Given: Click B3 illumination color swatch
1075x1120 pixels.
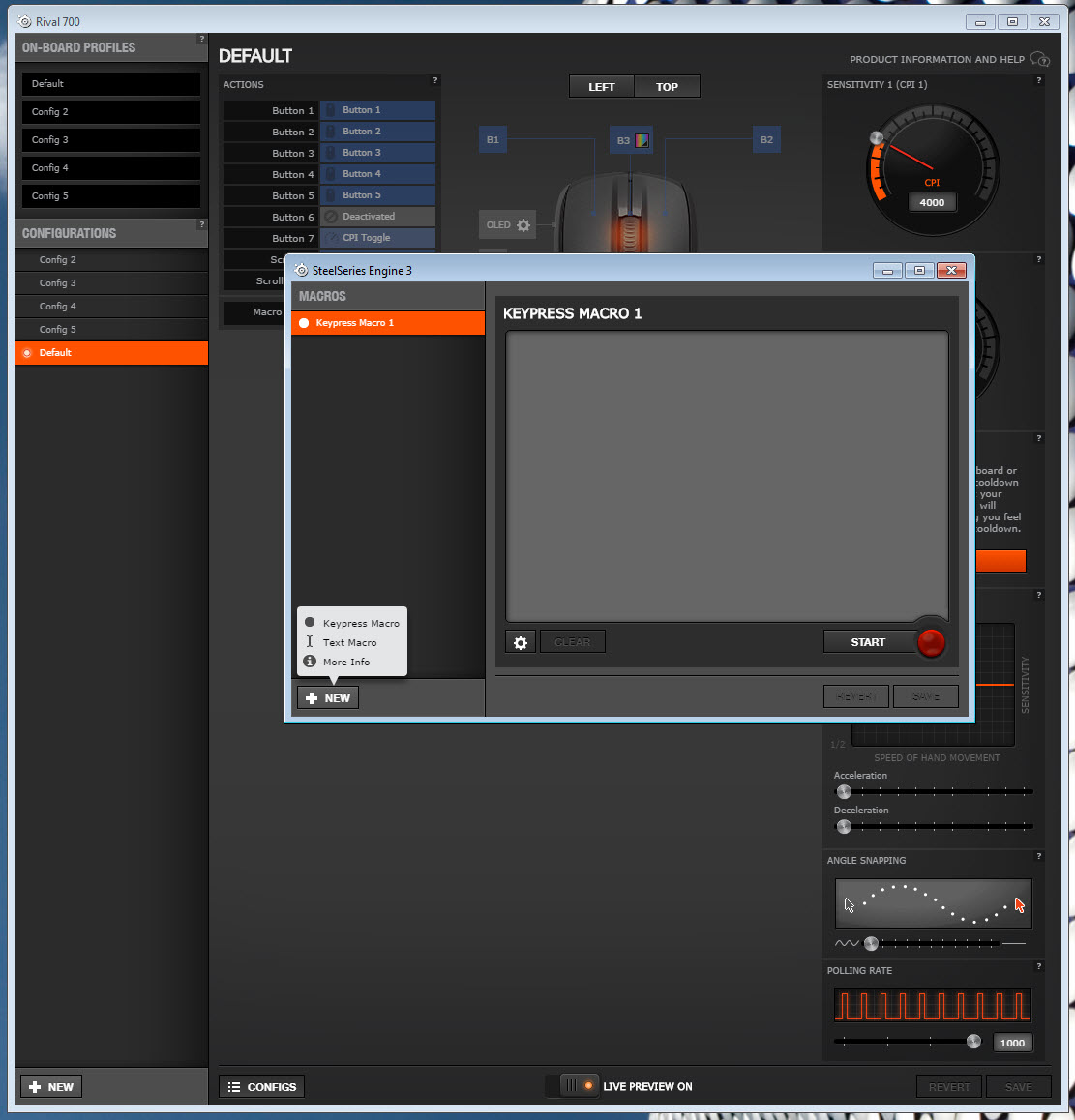Looking at the screenshot, I should coord(642,140).
